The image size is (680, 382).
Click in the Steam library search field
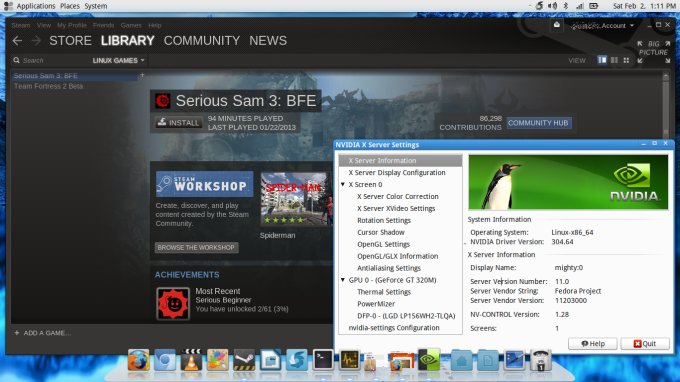click(x=50, y=60)
